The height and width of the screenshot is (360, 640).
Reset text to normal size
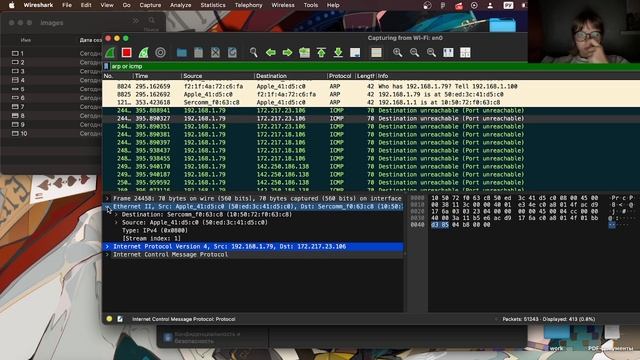(431, 53)
